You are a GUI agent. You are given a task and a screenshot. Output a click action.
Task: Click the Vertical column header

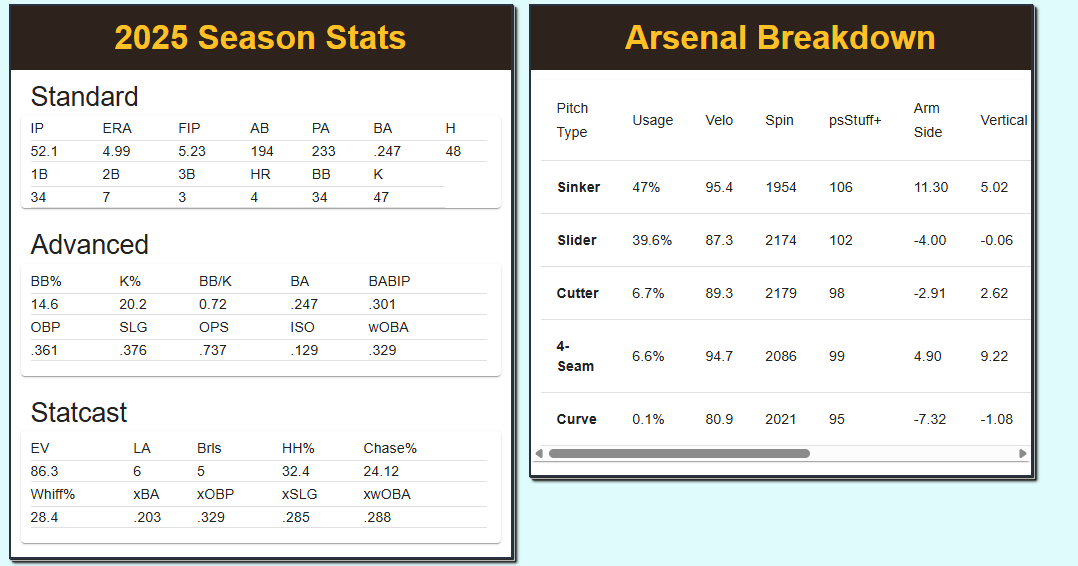click(x=1003, y=120)
